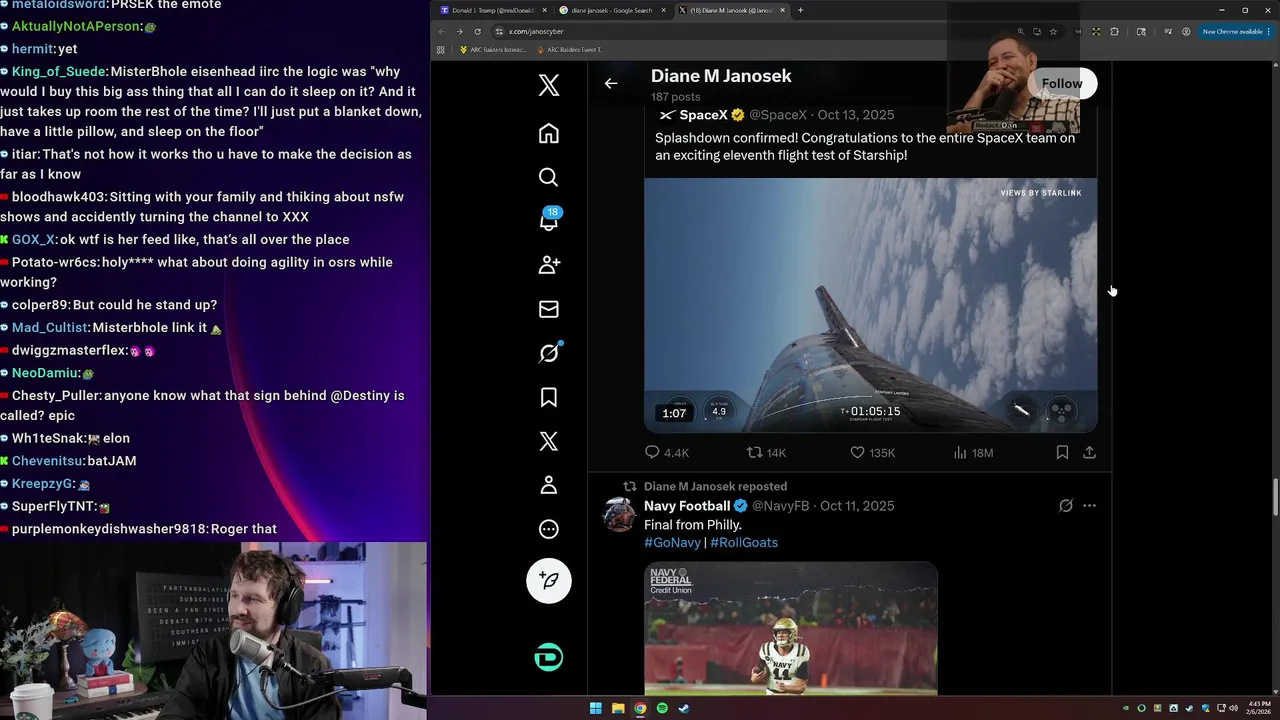Open Profile icon in X sidebar
The height and width of the screenshot is (720, 1280).
pyautogui.click(x=549, y=485)
